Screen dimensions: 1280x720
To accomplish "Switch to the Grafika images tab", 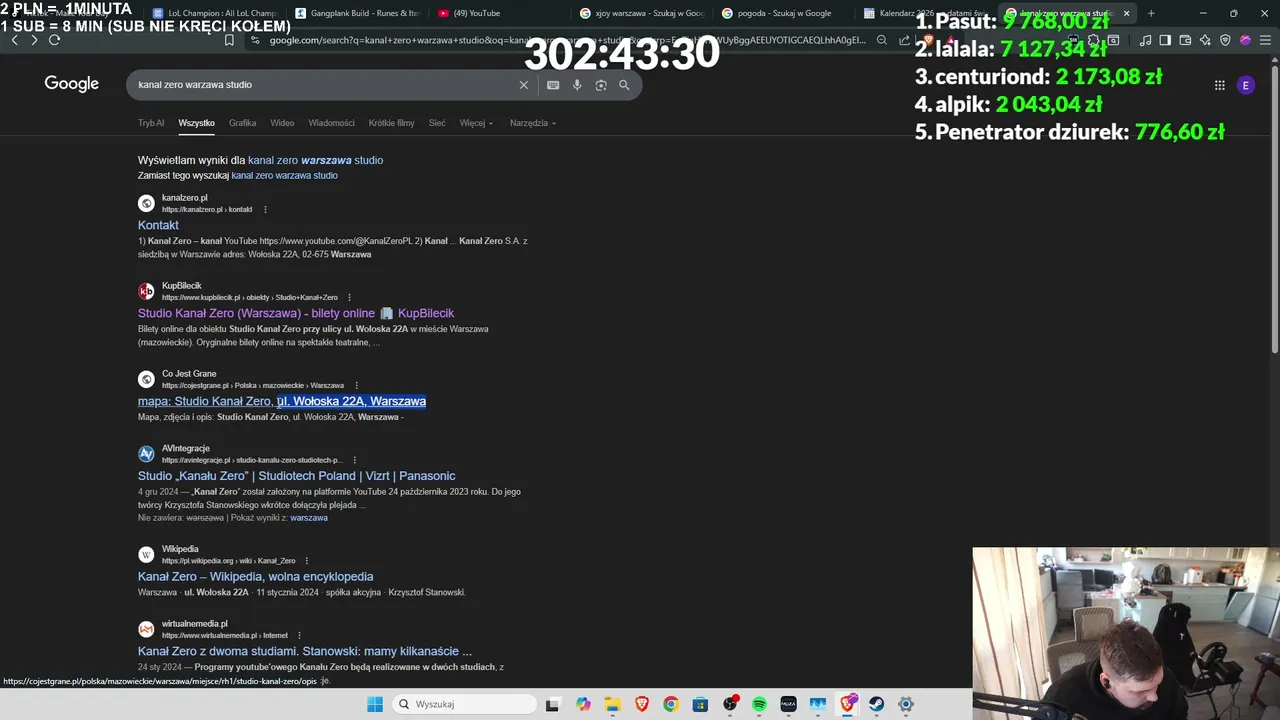I will click(x=242, y=123).
